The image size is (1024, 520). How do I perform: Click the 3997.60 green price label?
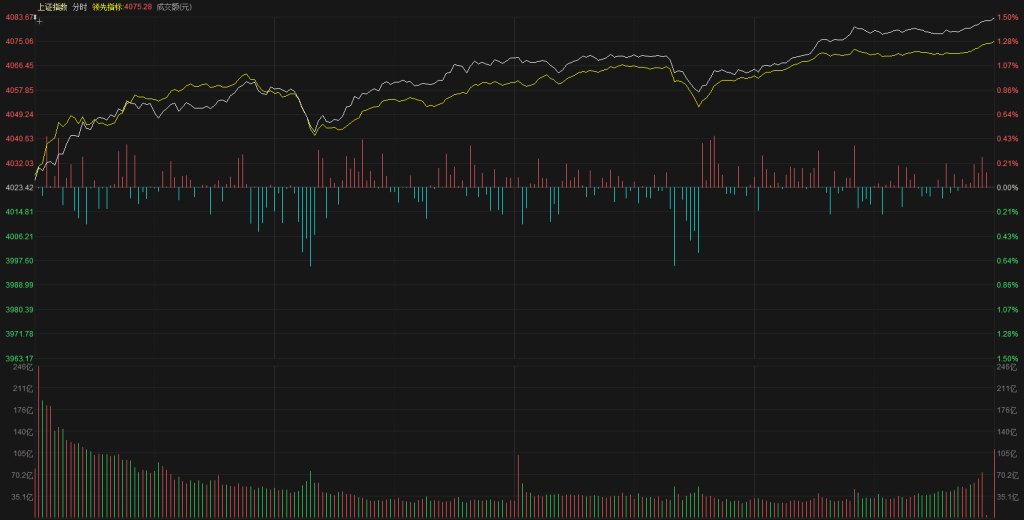(x=19, y=261)
